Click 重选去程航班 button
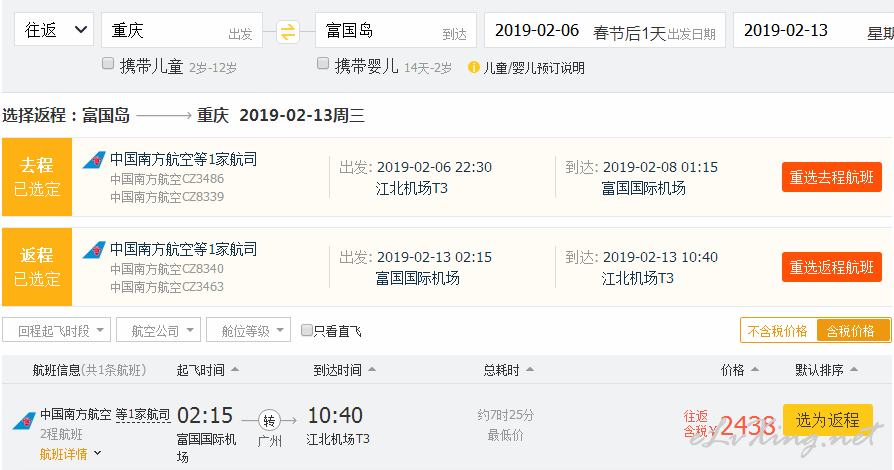The height and width of the screenshot is (470, 894). point(832,177)
